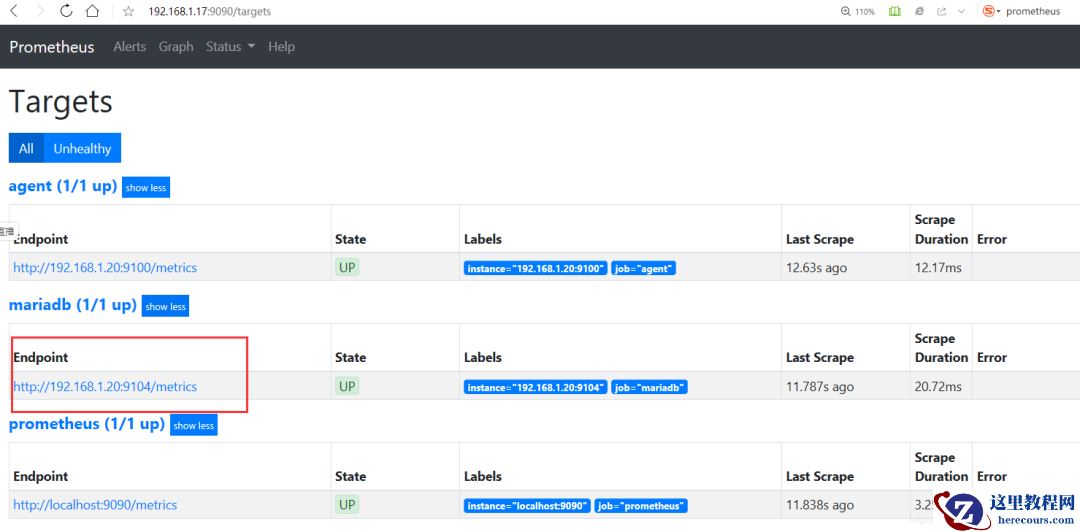Image resolution: width=1080 pixels, height=532 pixels.
Task: Click scrape duration 20.72ms
Action: coord(938,387)
